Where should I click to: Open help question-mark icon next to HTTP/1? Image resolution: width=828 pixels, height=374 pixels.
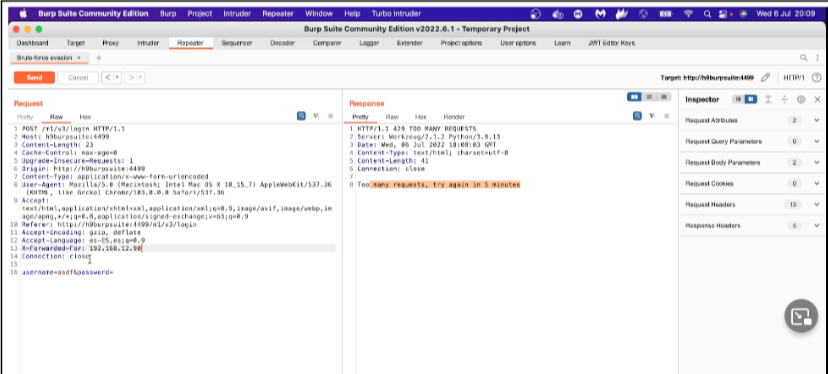816,78
